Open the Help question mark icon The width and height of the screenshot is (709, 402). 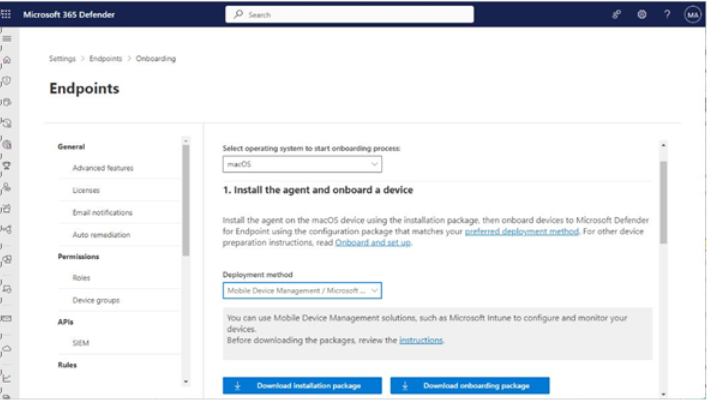[x=667, y=14]
